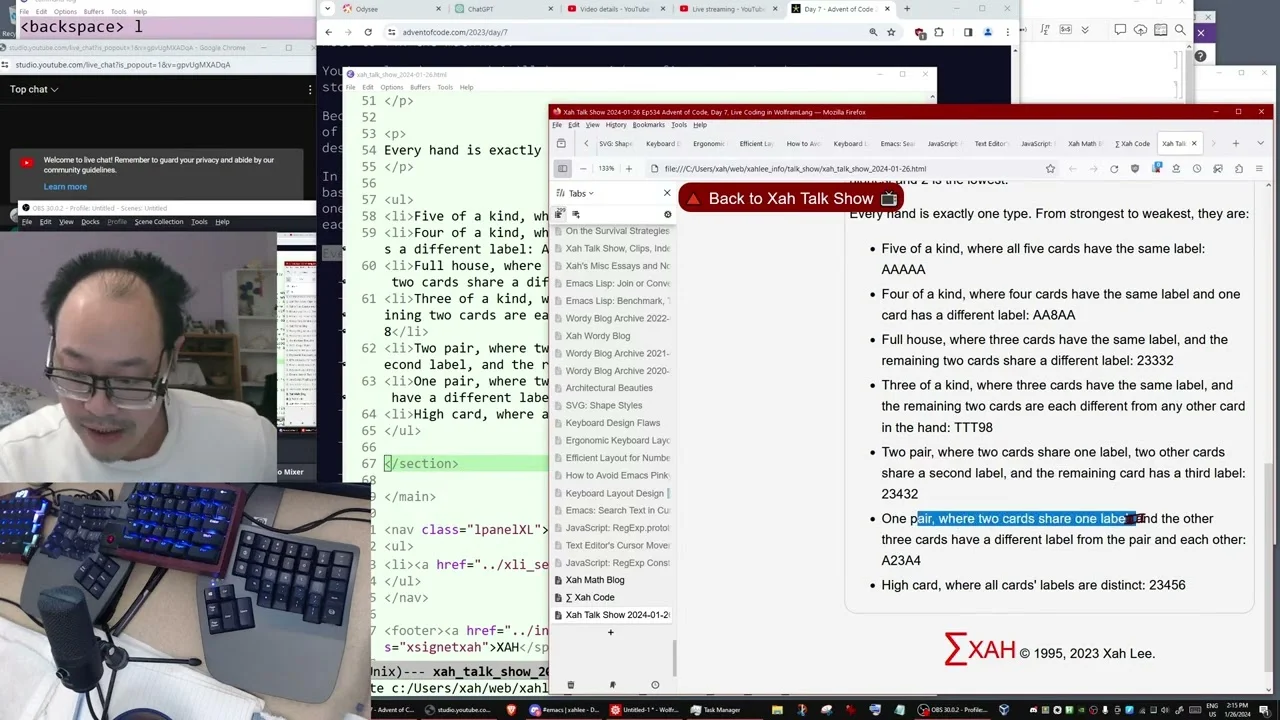The width and height of the screenshot is (1280, 720).
Task: Click bookmark icon at sidebar bottom
Action: pos(613,685)
